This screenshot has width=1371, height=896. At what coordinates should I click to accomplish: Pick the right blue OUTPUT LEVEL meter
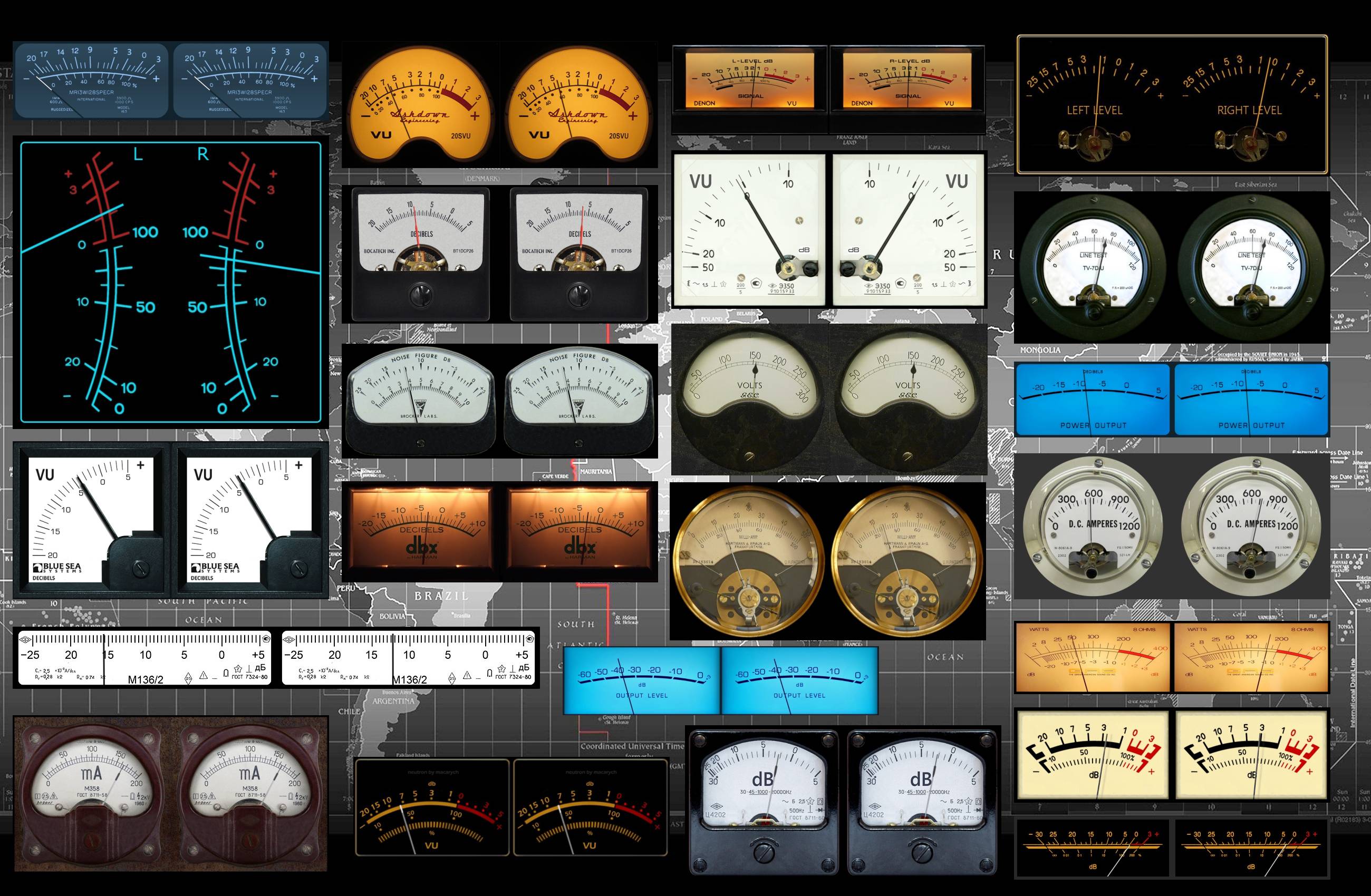click(x=799, y=680)
